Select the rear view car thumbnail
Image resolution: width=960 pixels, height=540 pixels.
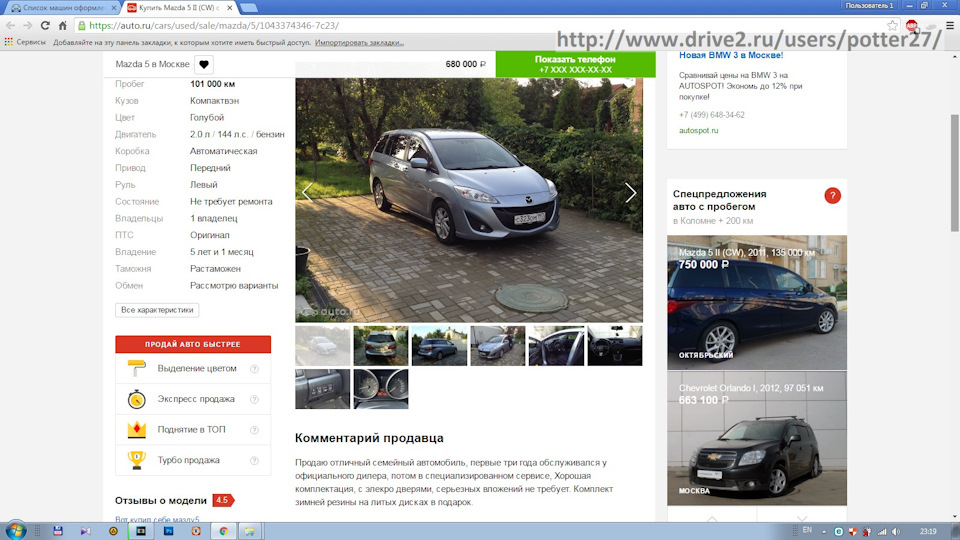point(381,346)
